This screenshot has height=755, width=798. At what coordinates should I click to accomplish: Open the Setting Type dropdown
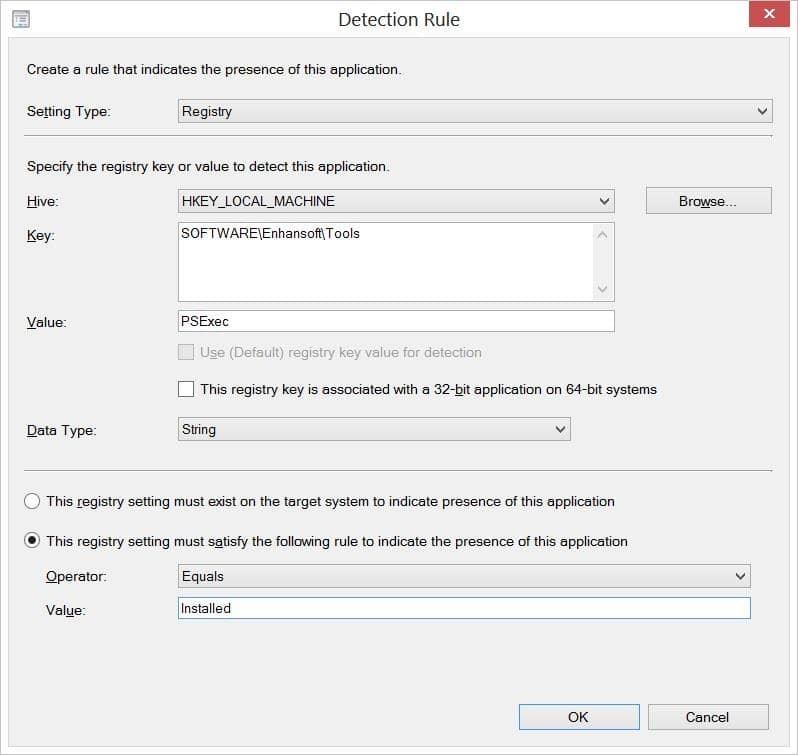coord(475,111)
